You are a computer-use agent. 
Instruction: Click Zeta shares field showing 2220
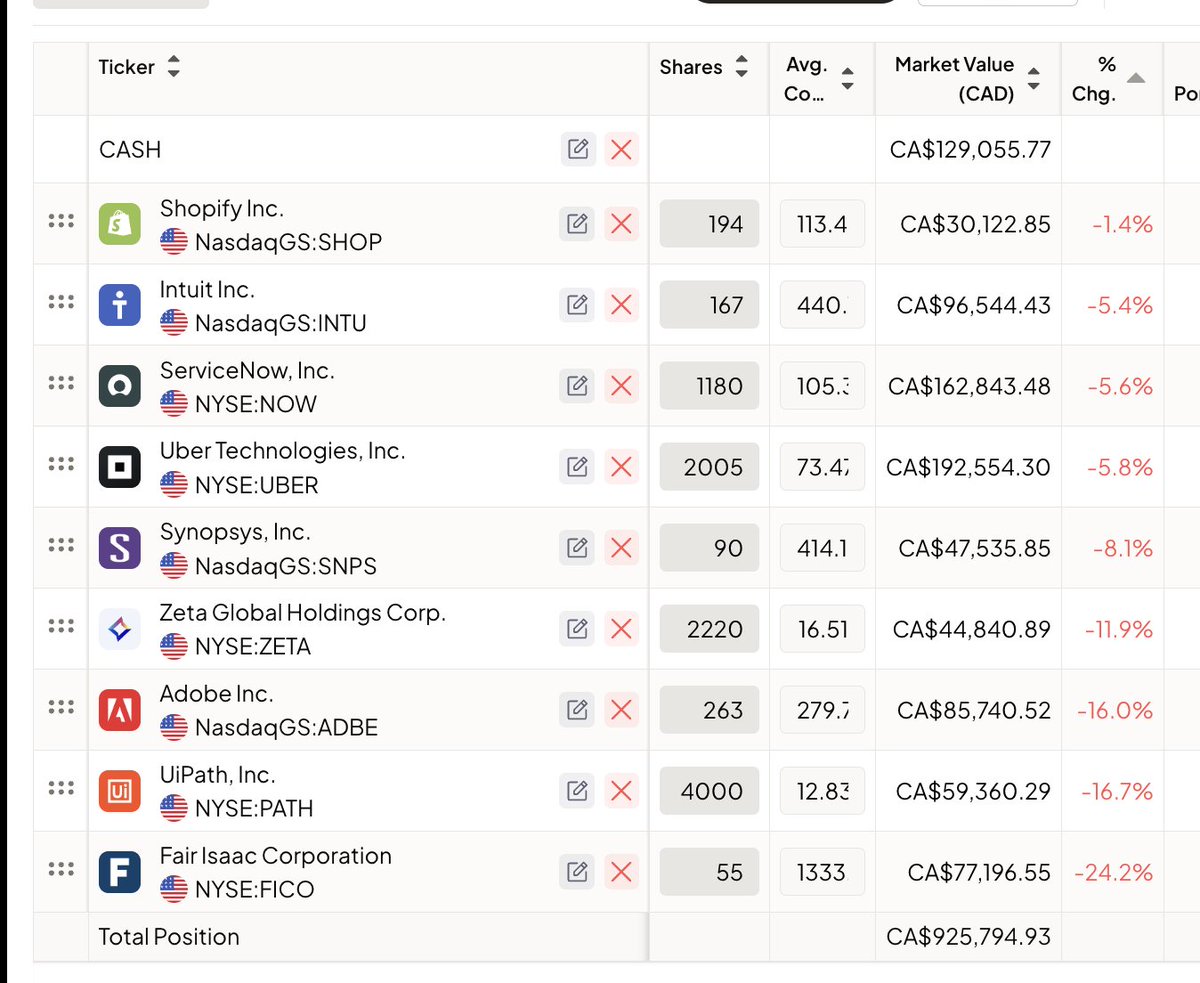click(x=709, y=629)
